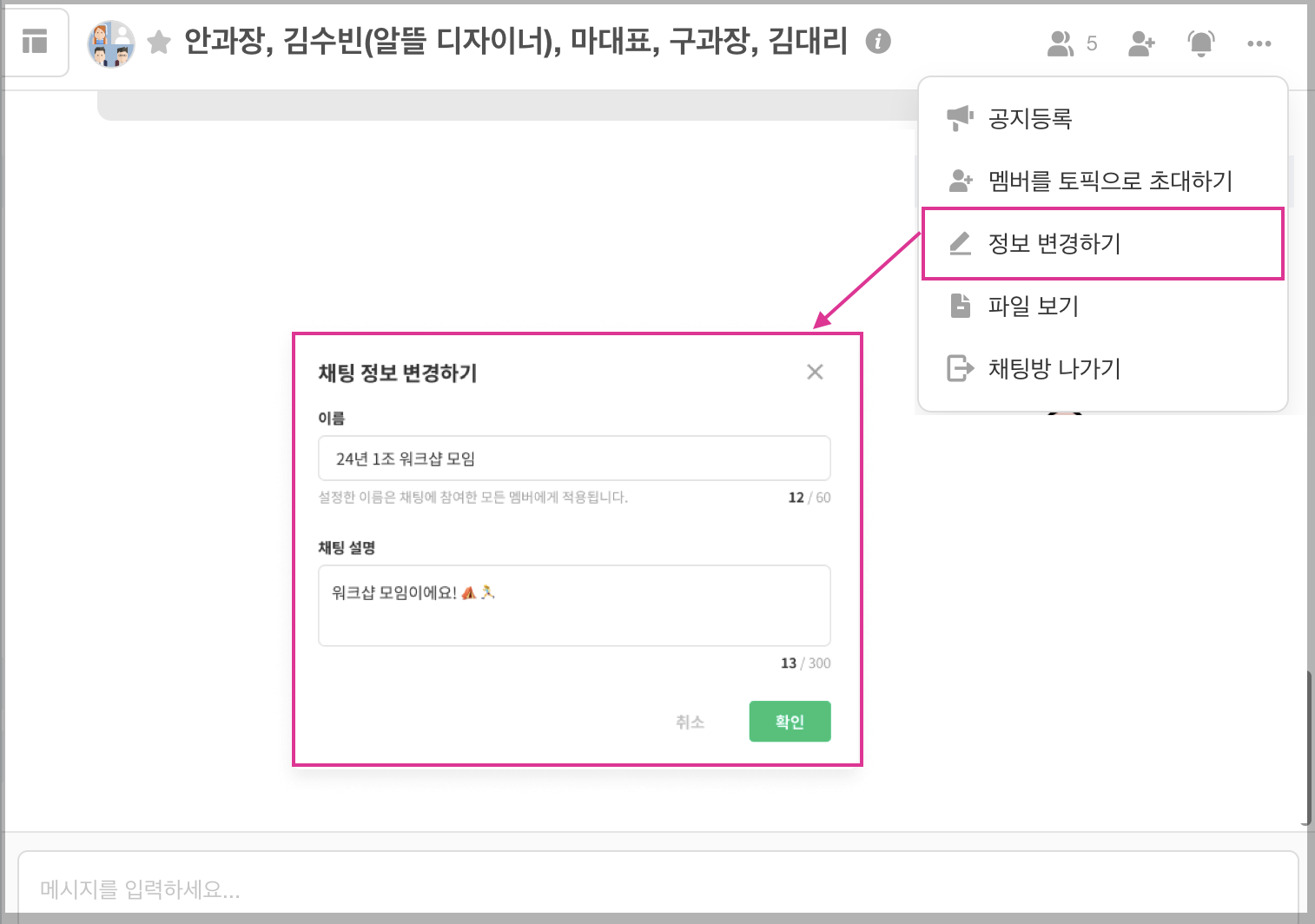Click the invite member icon in the header

[x=1141, y=43]
